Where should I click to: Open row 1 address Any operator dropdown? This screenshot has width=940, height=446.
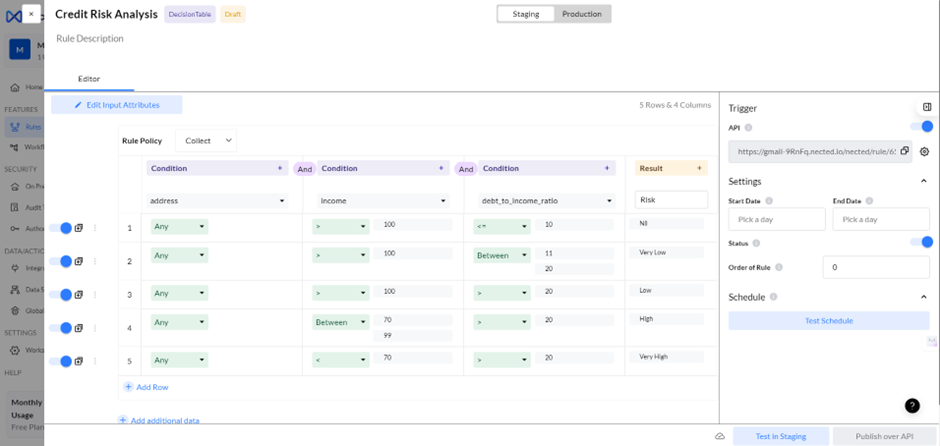[179, 227]
